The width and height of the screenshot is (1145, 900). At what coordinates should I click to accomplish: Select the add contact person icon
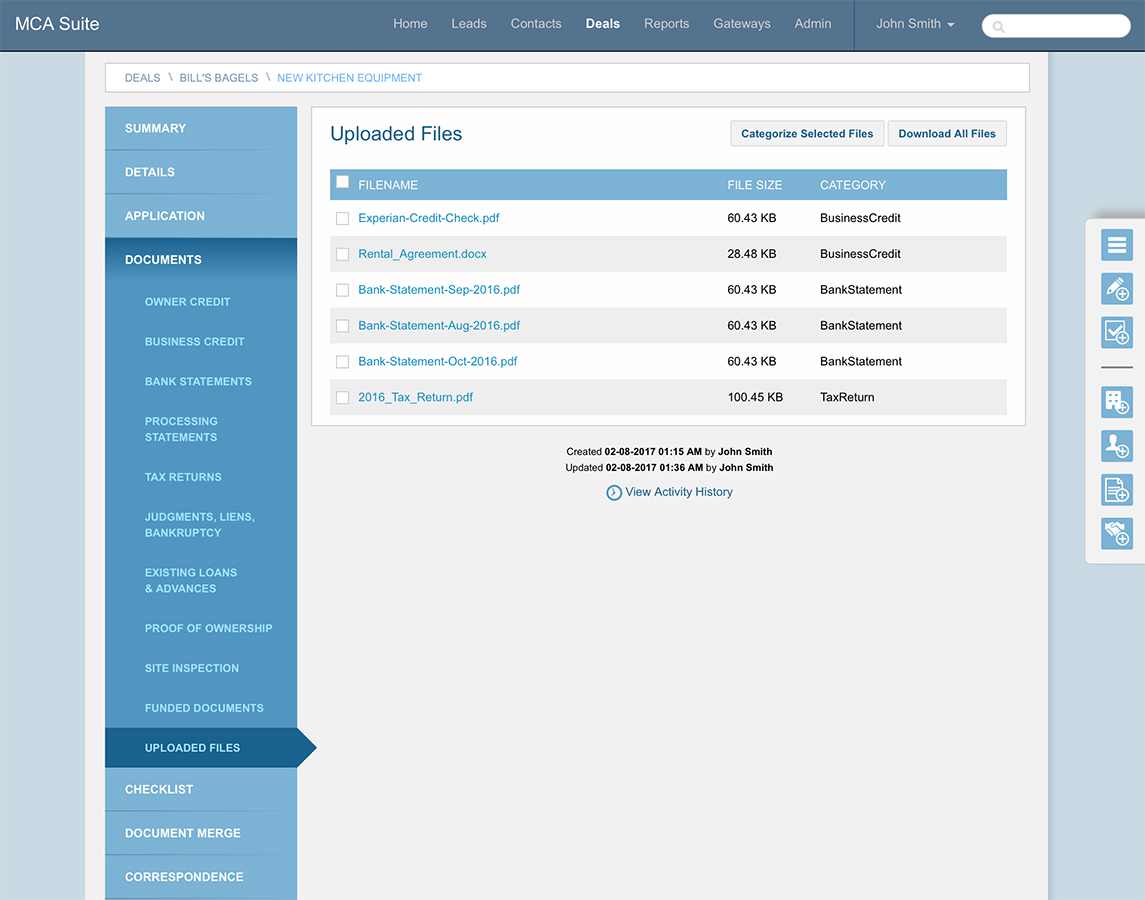(1116, 446)
